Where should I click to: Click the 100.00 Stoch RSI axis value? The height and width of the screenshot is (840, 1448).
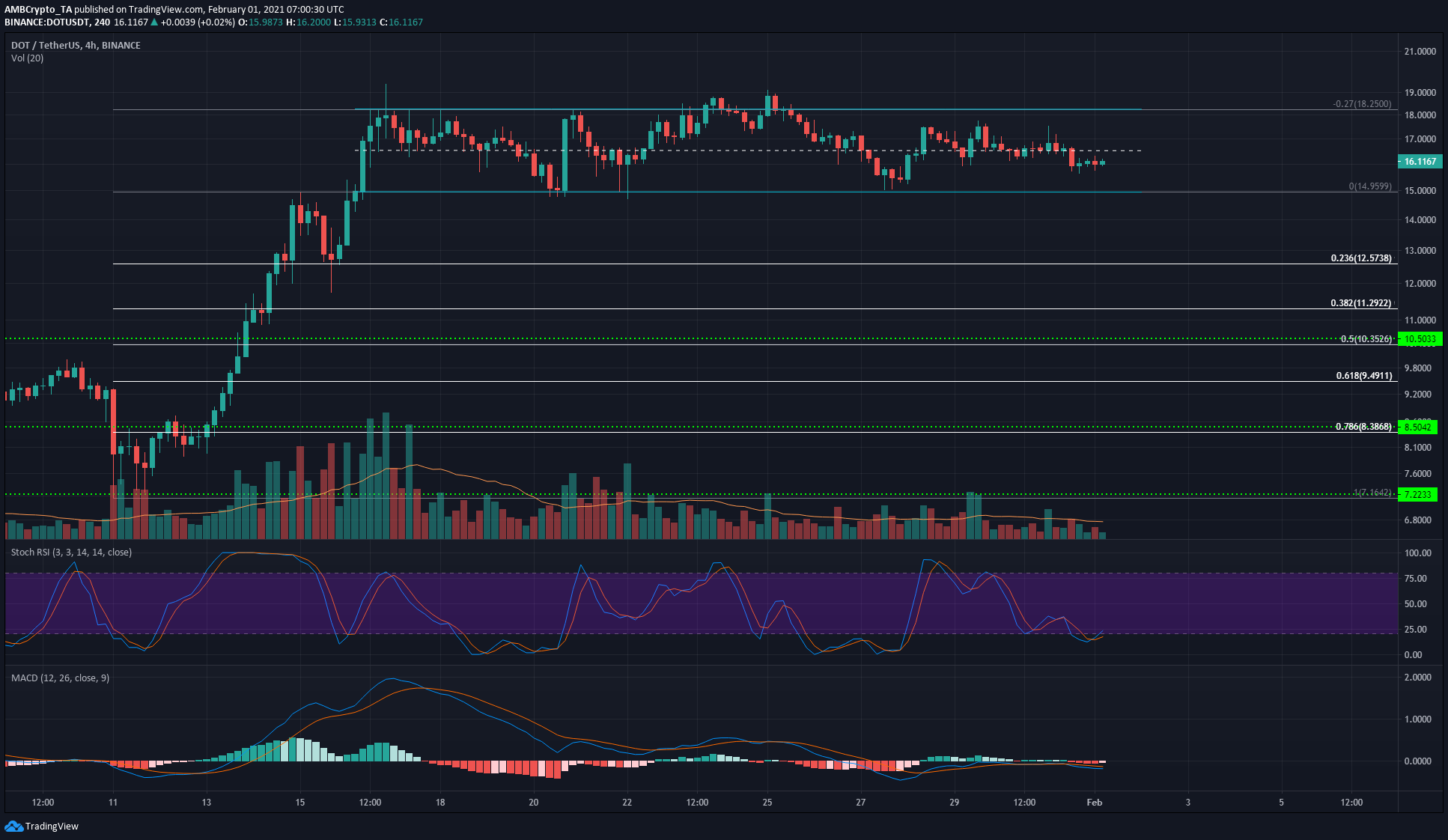click(1417, 553)
